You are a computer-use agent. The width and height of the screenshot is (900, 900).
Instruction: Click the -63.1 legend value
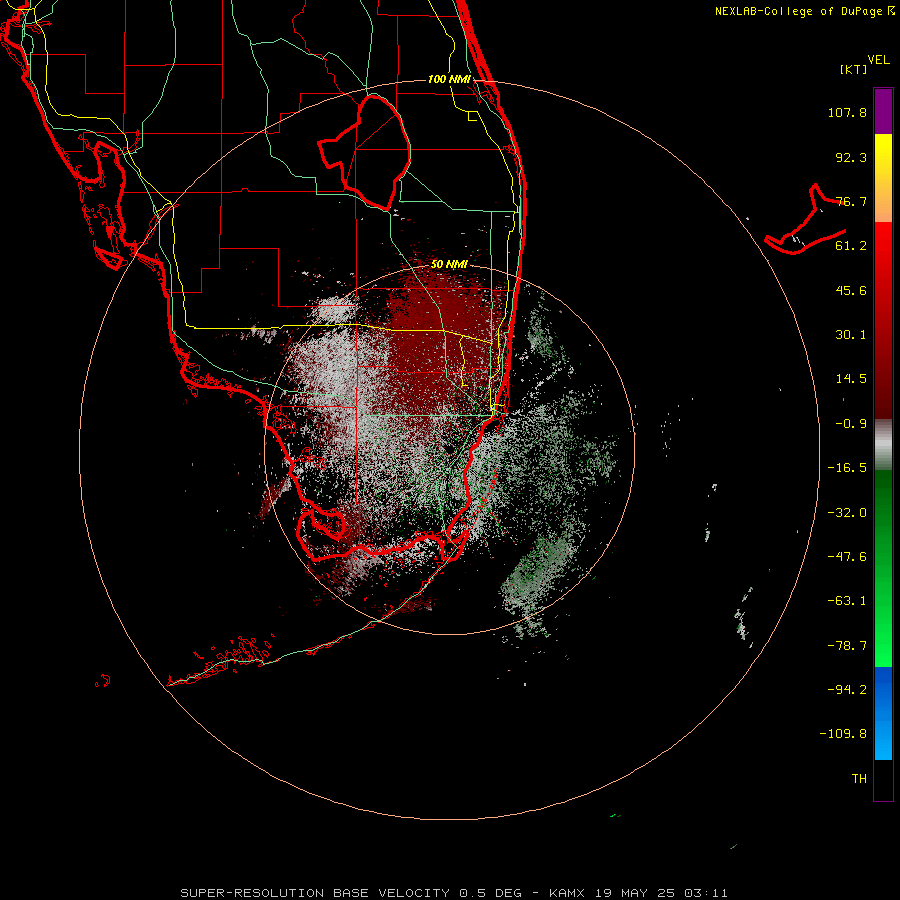(x=847, y=601)
